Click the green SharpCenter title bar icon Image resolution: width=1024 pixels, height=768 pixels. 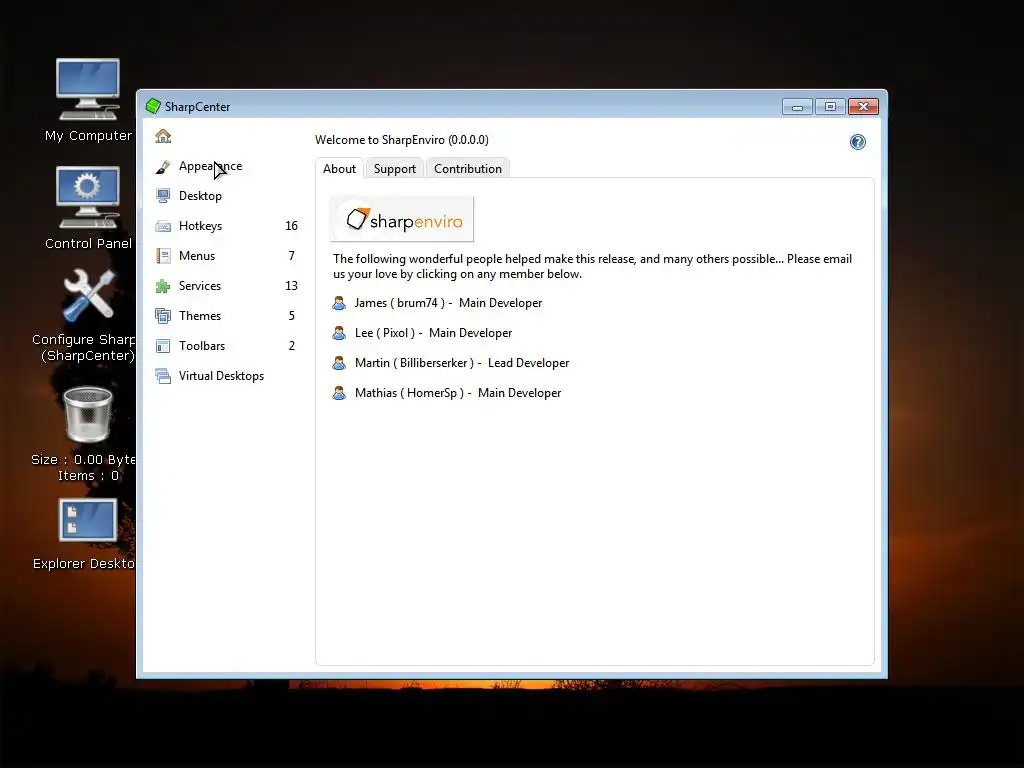click(x=153, y=106)
